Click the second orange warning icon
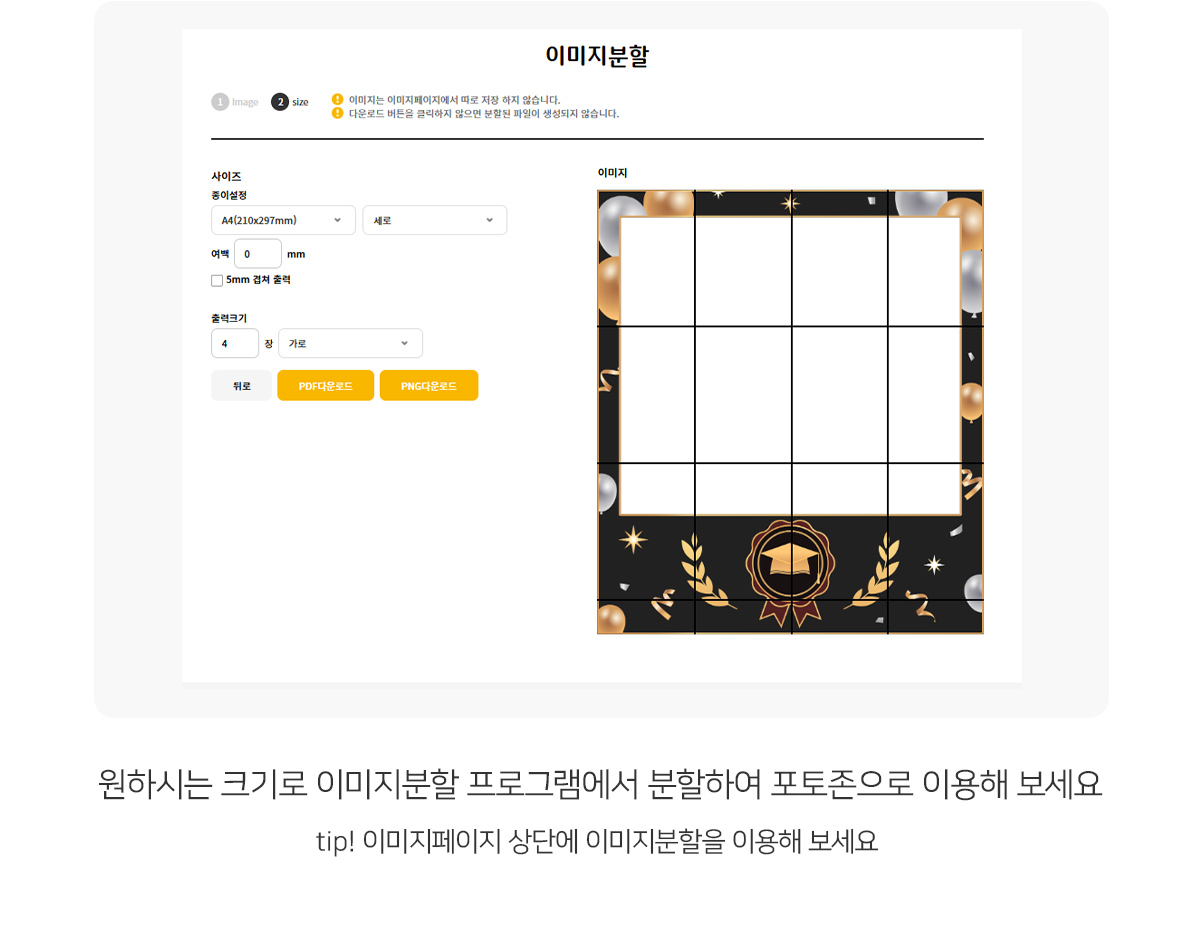The image size is (1200, 951). click(x=337, y=113)
